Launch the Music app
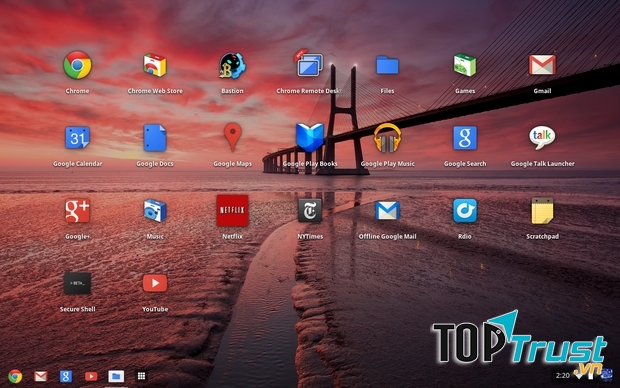This screenshot has width=620, height=388. [155, 210]
